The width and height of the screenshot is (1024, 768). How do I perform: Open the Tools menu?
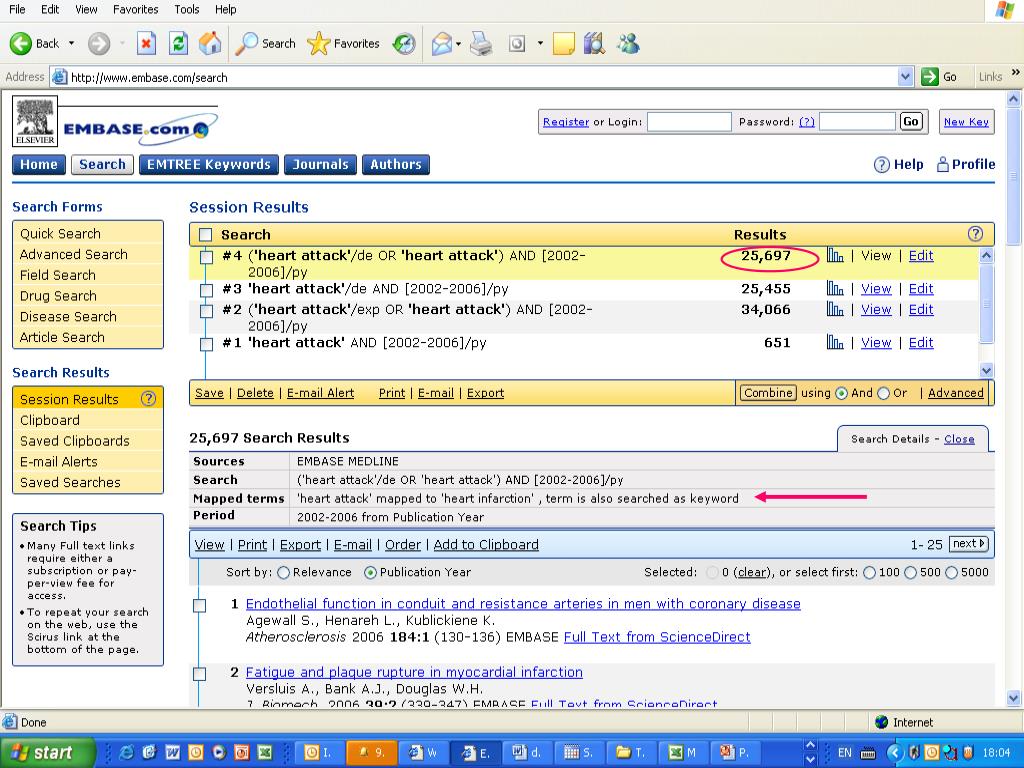187,9
